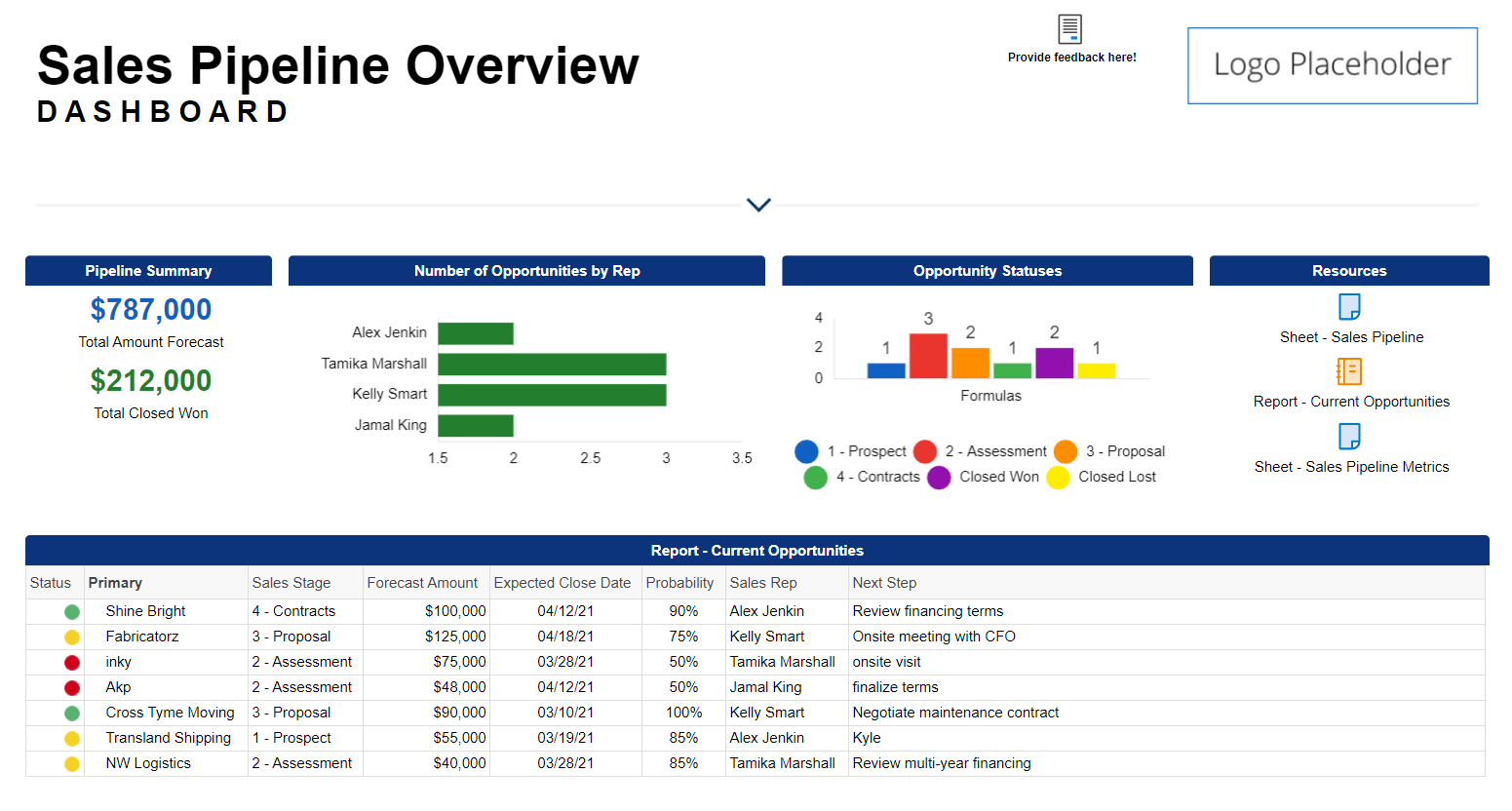This screenshot has height=811, width=1512.
Task: Open the Sheet - Sales Pipeline Metrics link
Action: pyautogui.click(x=1351, y=467)
